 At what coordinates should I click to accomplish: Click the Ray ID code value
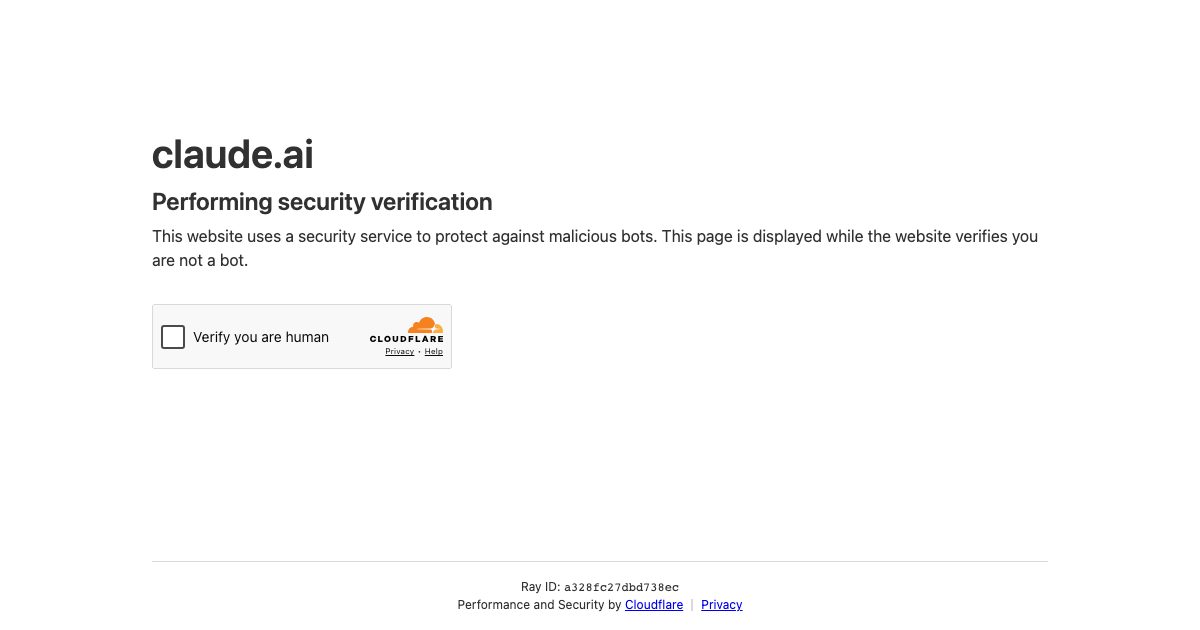pyautogui.click(x=621, y=588)
